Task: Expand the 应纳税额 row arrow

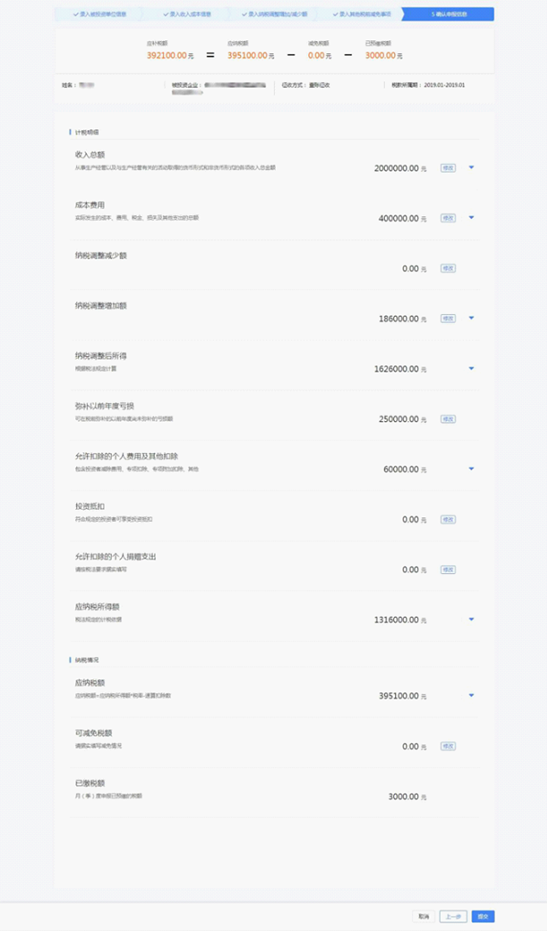Action: [x=472, y=695]
